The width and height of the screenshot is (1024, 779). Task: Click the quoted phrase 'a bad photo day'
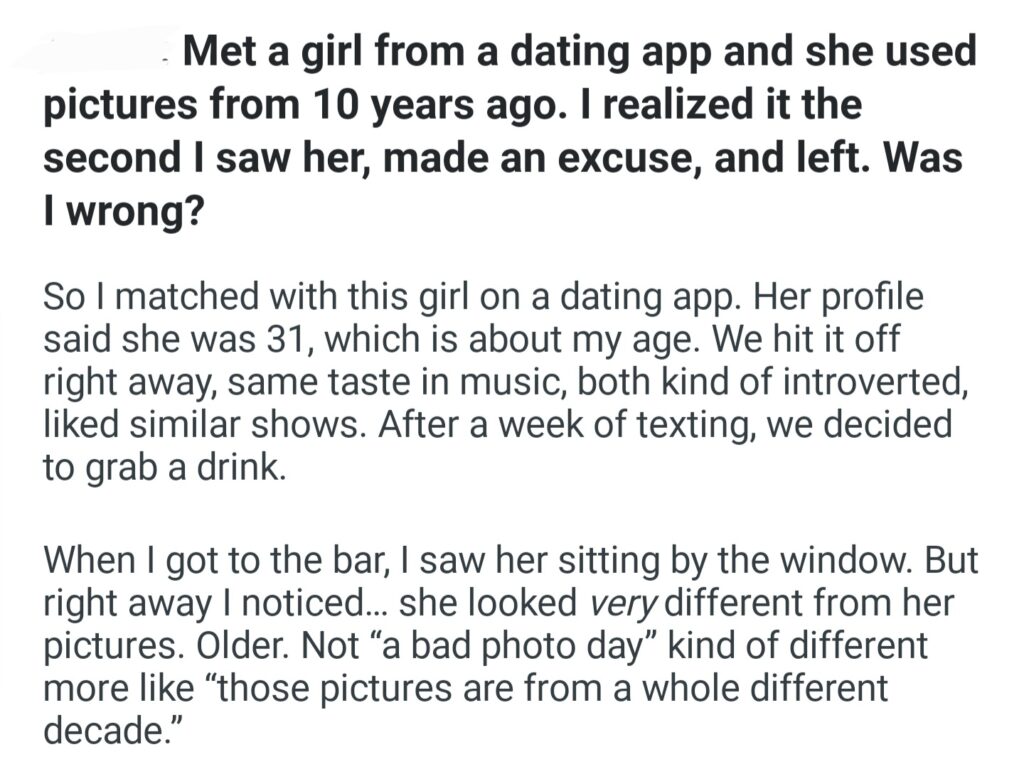512,646
